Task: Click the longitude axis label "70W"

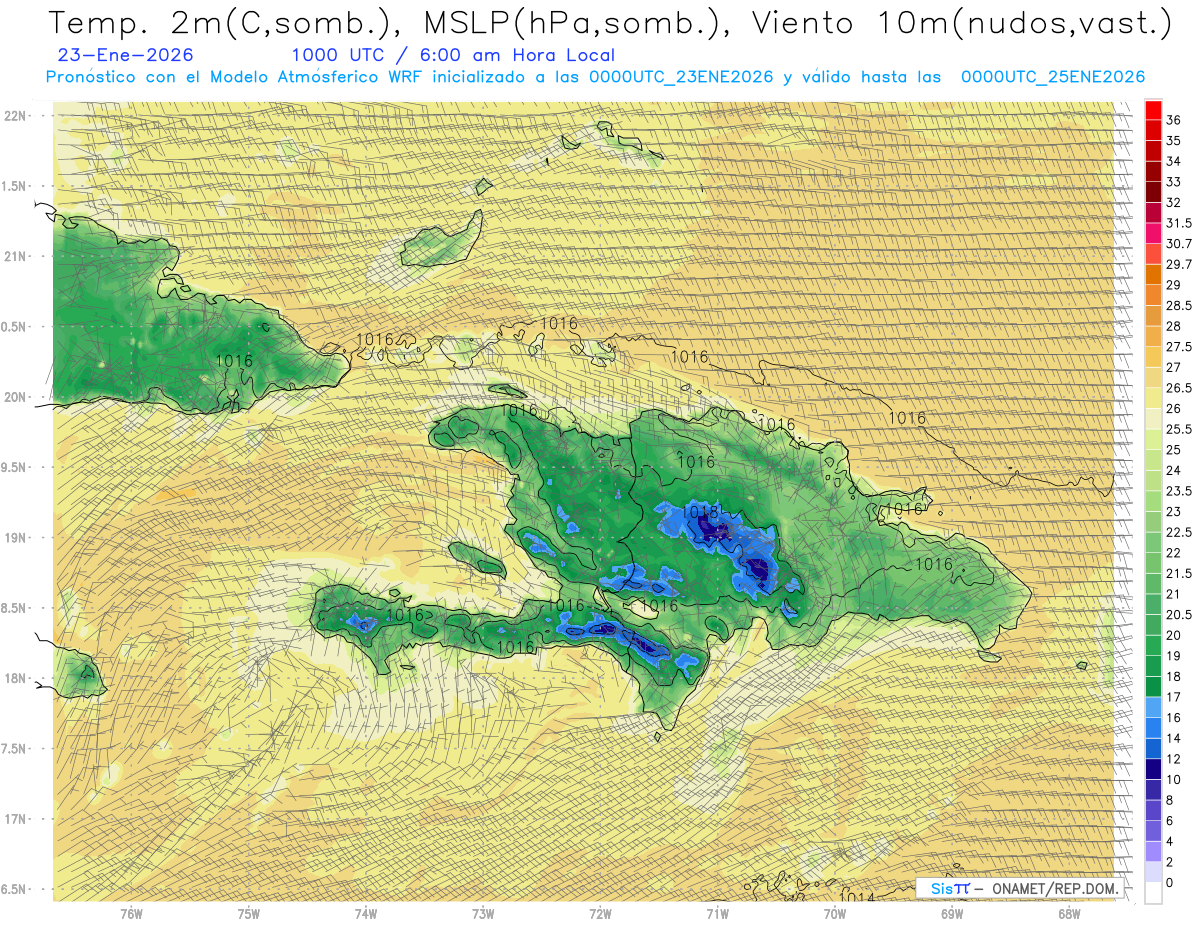Action: click(x=835, y=914)
